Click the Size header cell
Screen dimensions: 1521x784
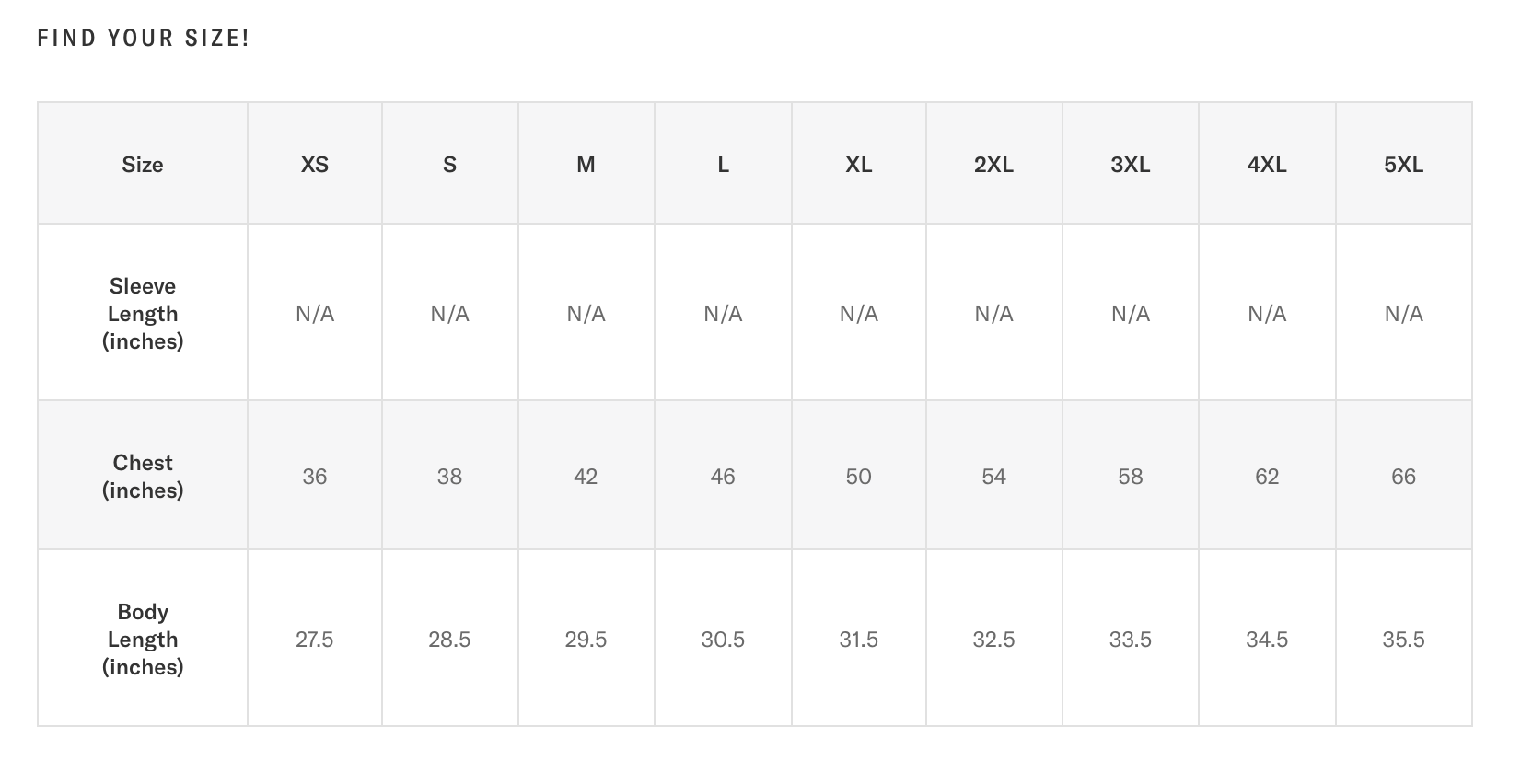(x=143, y=165)
